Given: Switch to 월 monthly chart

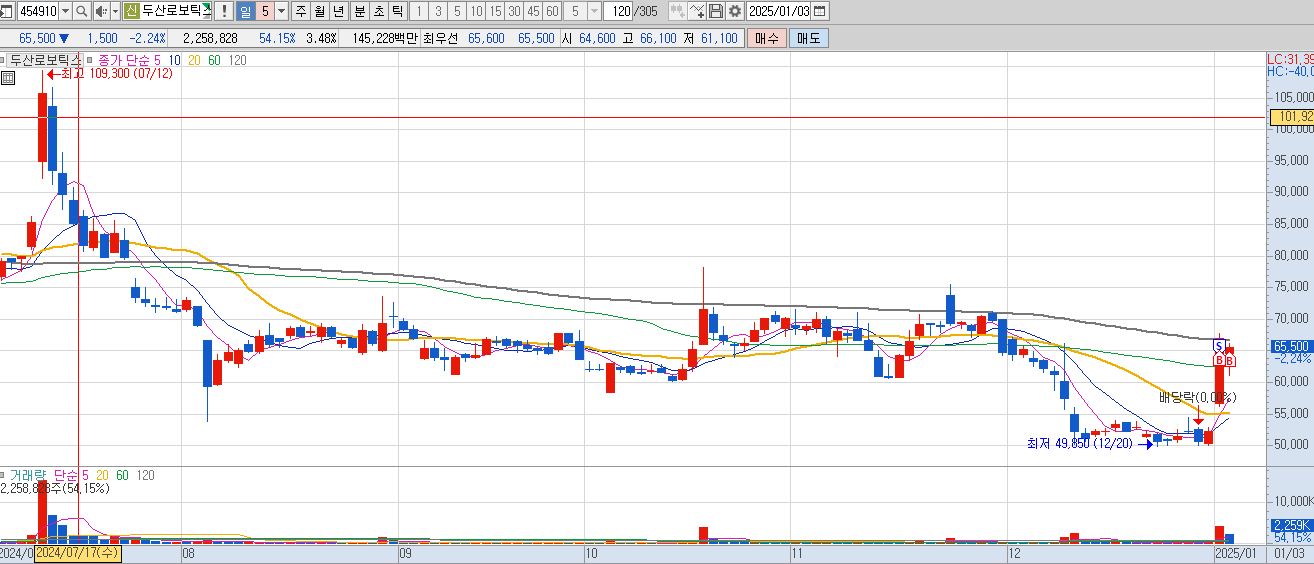Looking at the screenshot, I should [318, 12].
